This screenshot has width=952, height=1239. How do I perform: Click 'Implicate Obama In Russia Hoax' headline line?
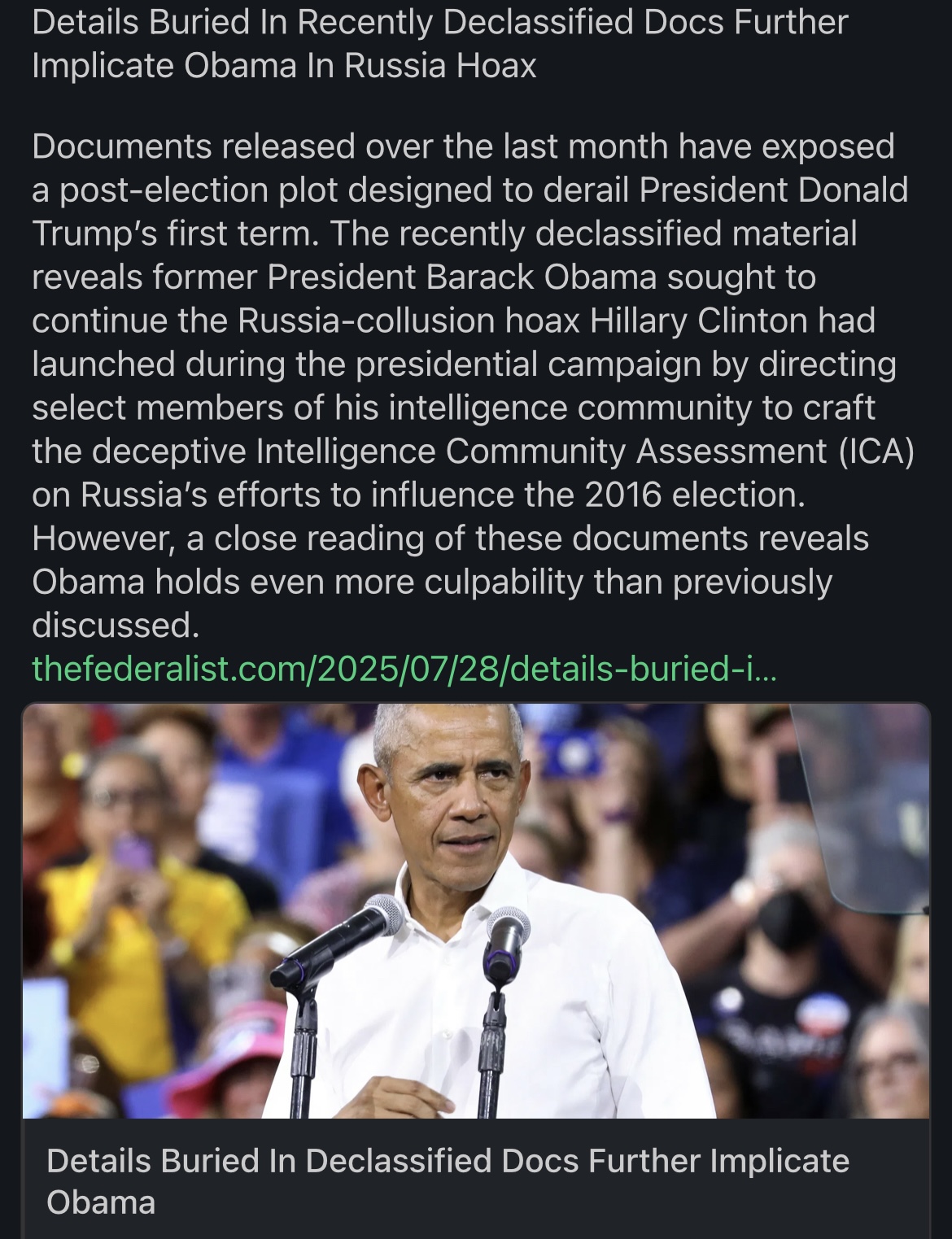(x=284, y=66)
